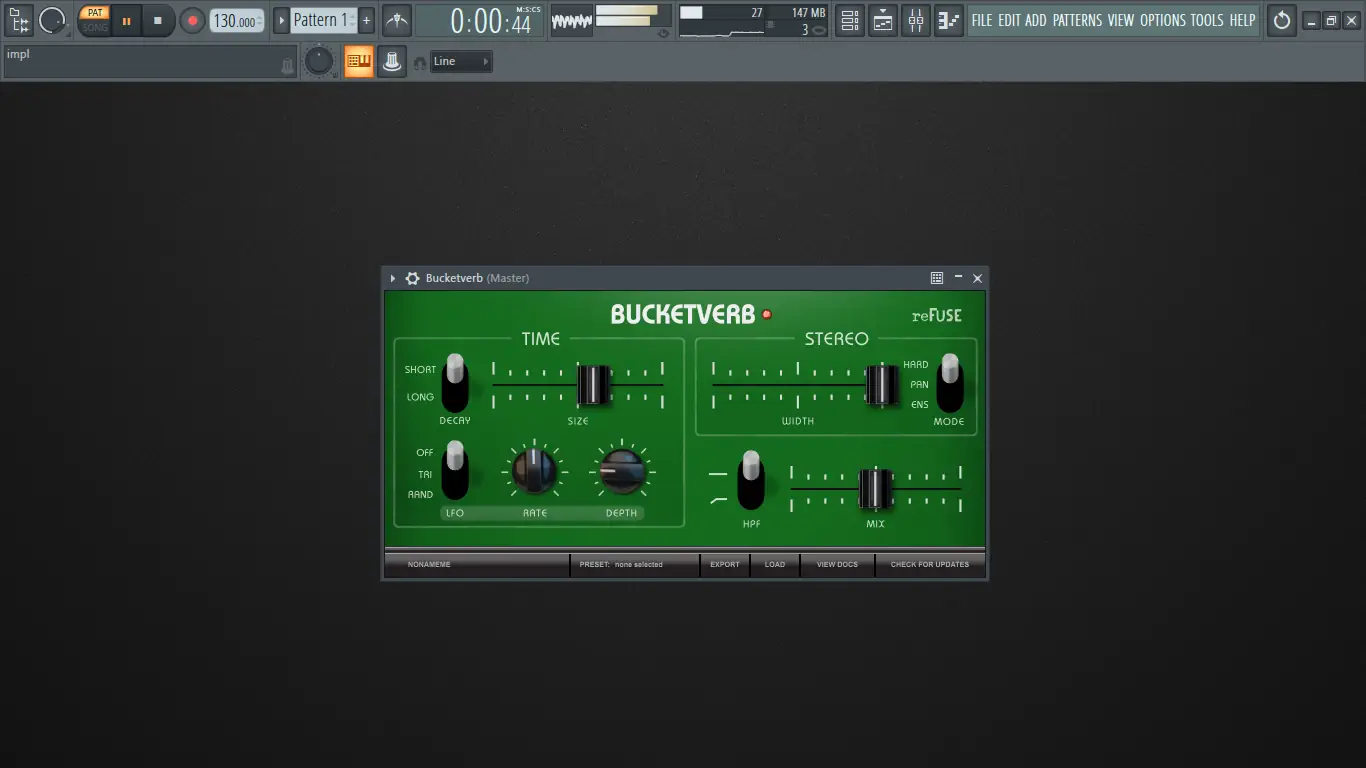Image resolution: width=1366 pixels, height=768 pixels.
Task: Flip the HPF filter switch
Action: tap(751, 480)
